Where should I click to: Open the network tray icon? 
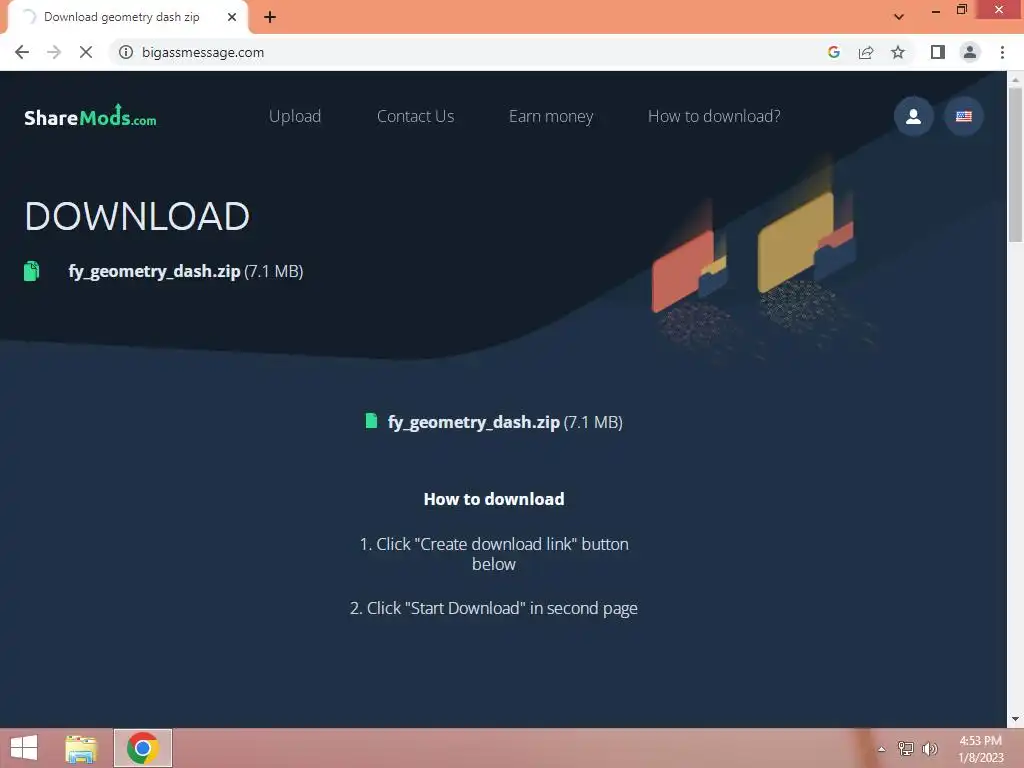click(906, 749)
